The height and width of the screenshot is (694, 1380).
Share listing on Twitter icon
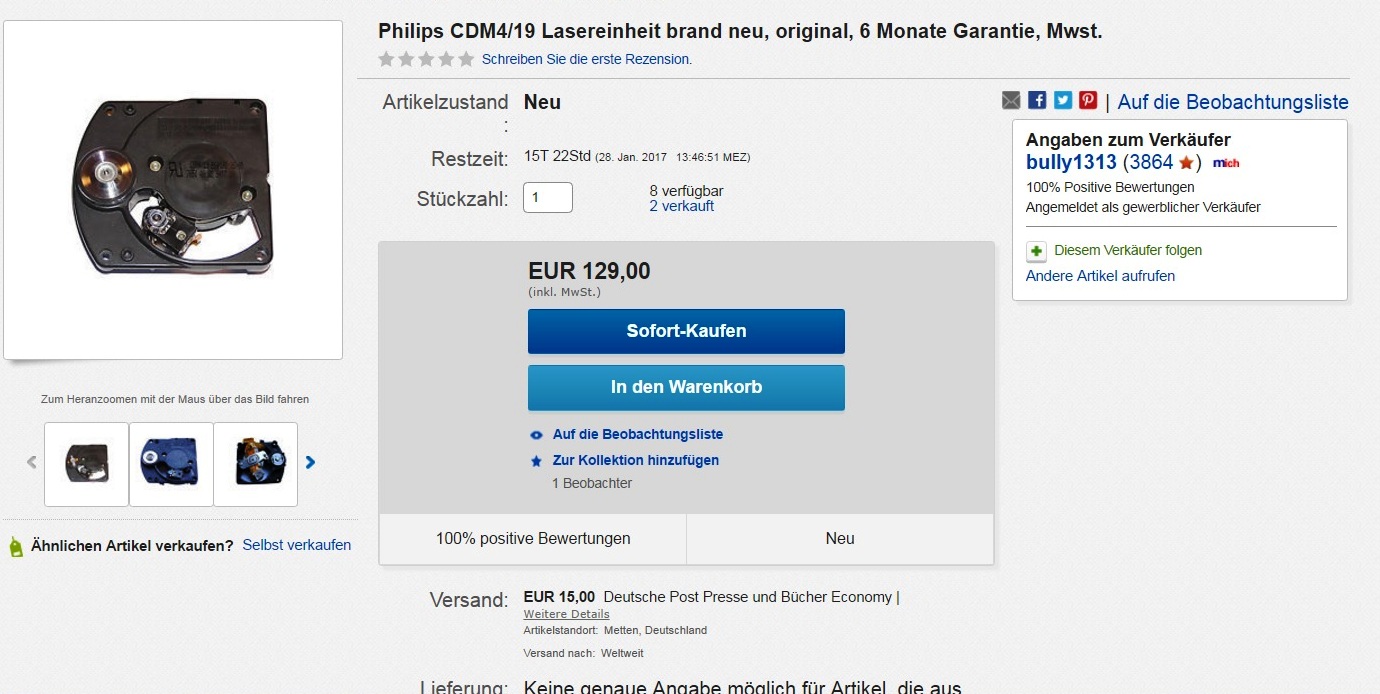(x=1062, y=100)
